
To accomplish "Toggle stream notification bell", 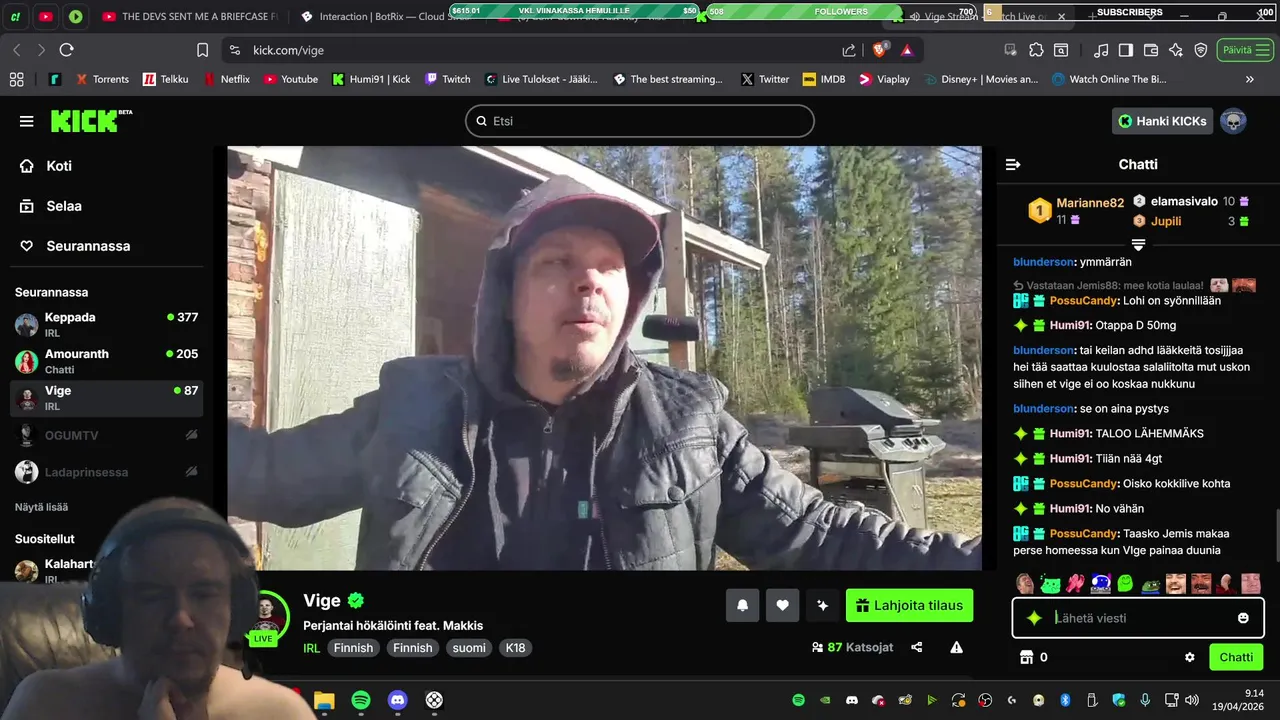I will [742, 605].
